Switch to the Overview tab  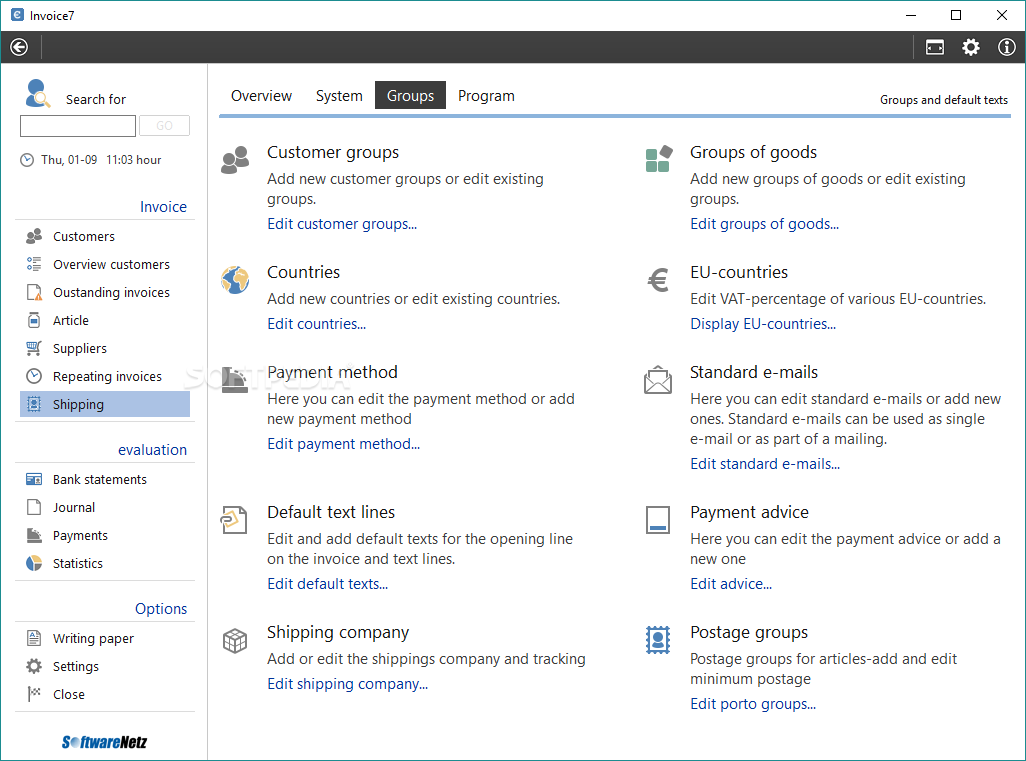262,96
